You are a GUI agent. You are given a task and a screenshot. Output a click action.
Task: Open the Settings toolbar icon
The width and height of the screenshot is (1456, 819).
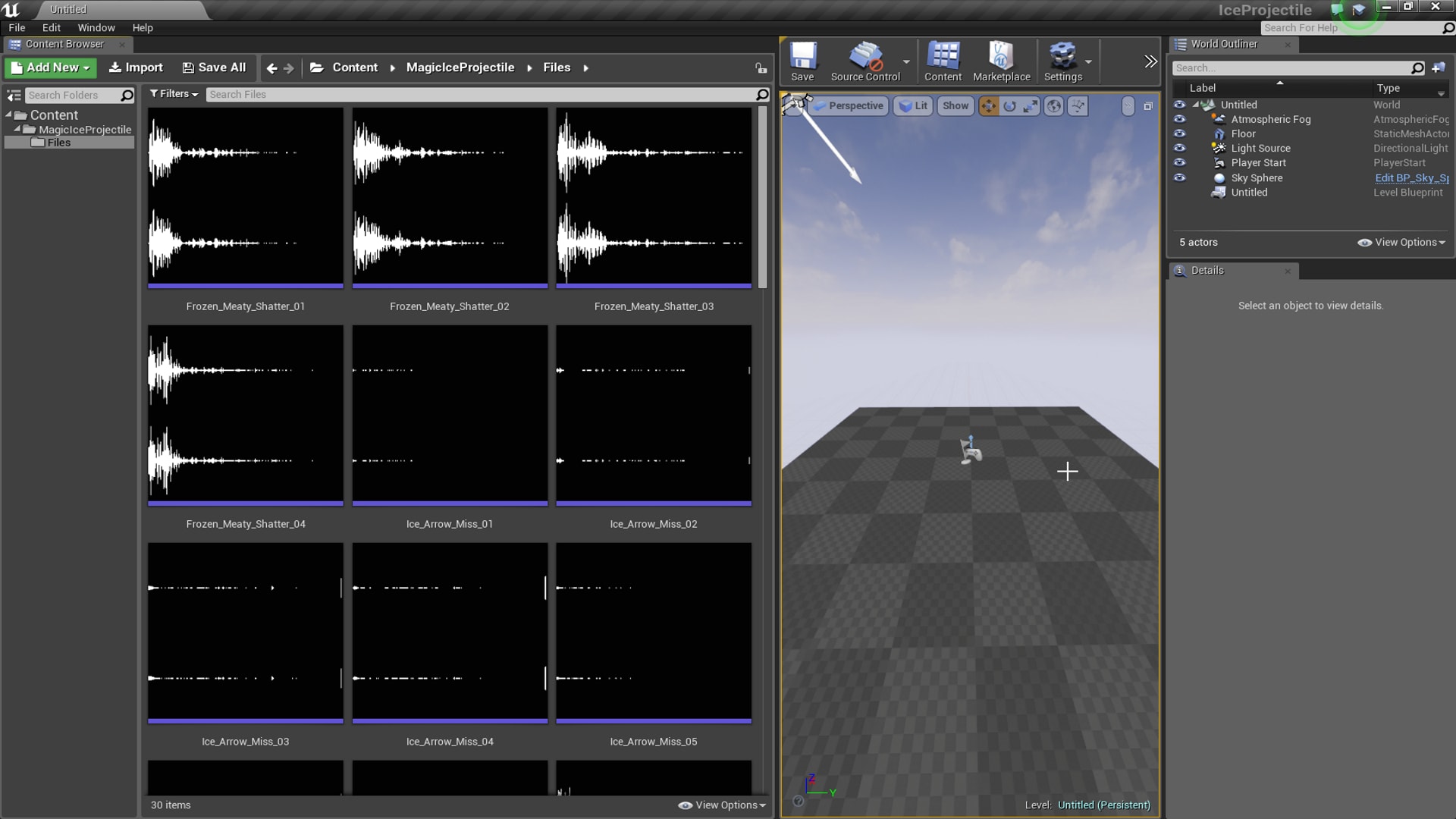point(1062,61)
